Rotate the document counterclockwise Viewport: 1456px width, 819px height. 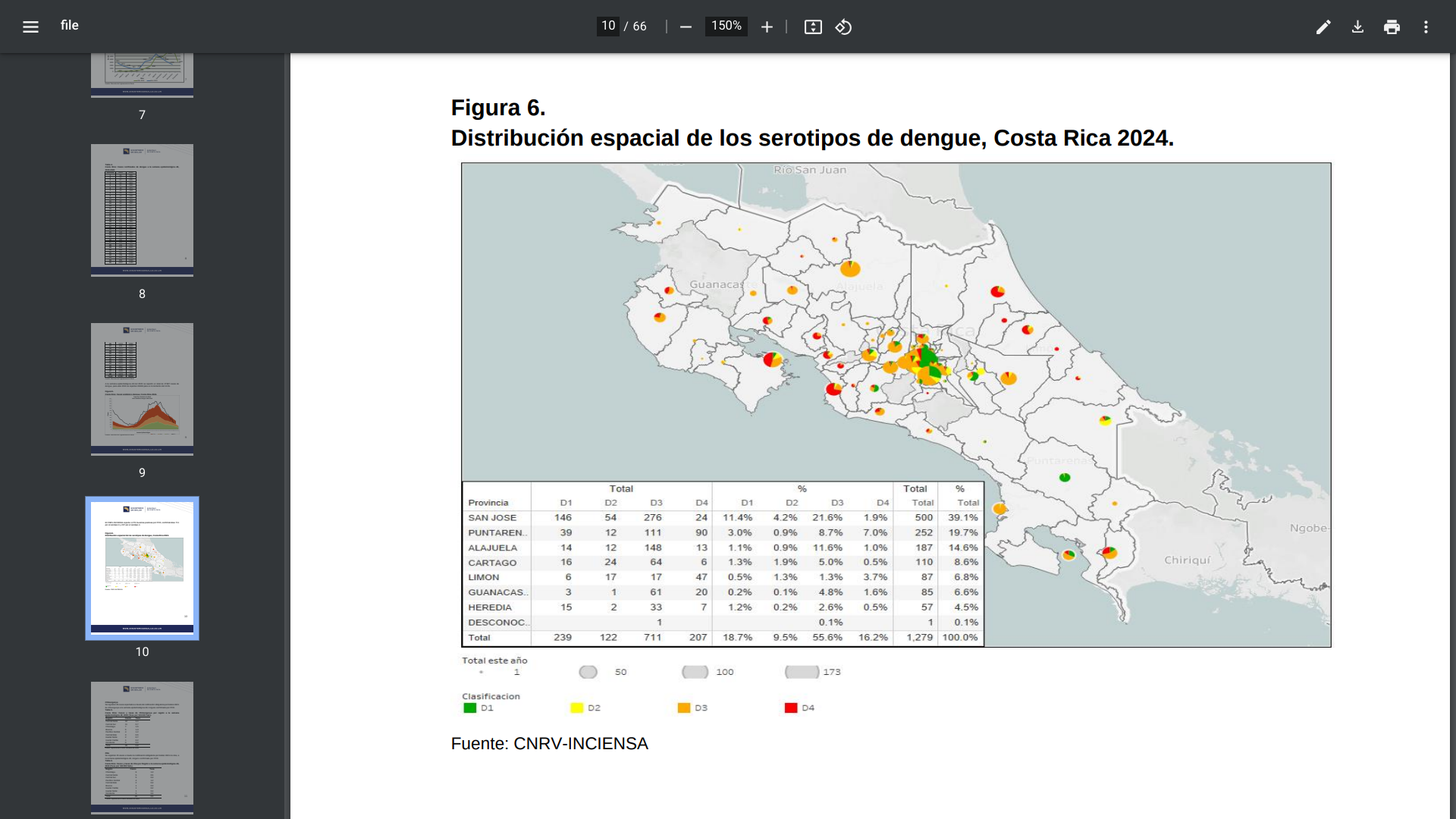point(843,27)
